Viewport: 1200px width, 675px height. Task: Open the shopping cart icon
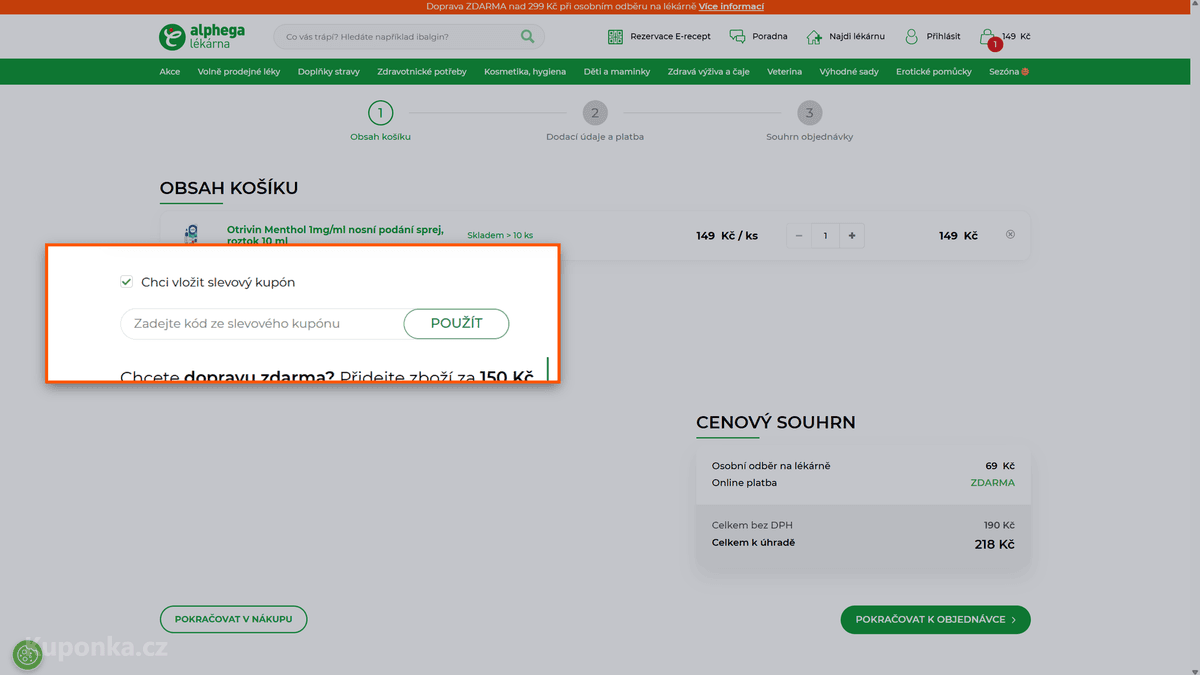988,37
